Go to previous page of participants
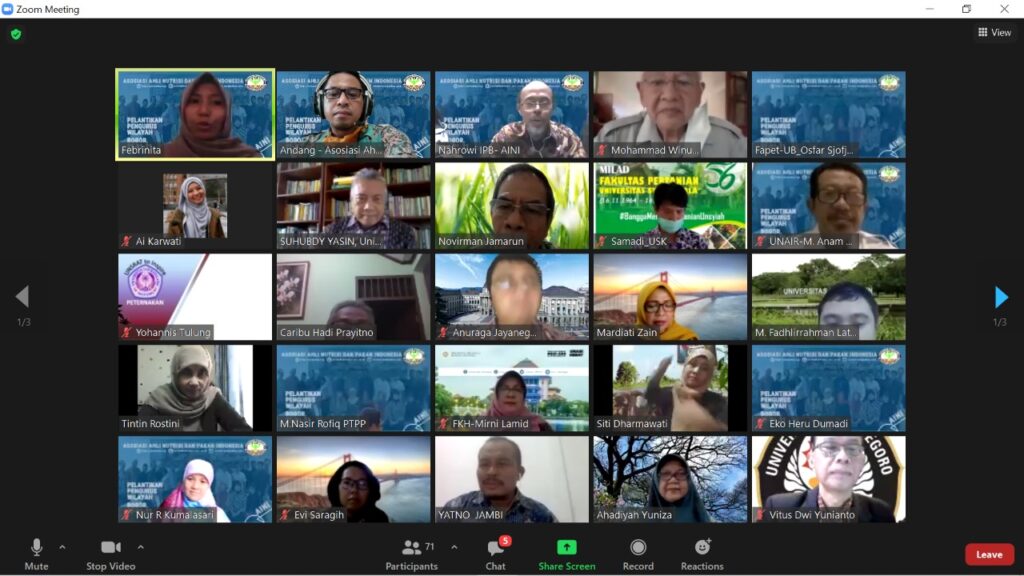 tap(22, 297)
